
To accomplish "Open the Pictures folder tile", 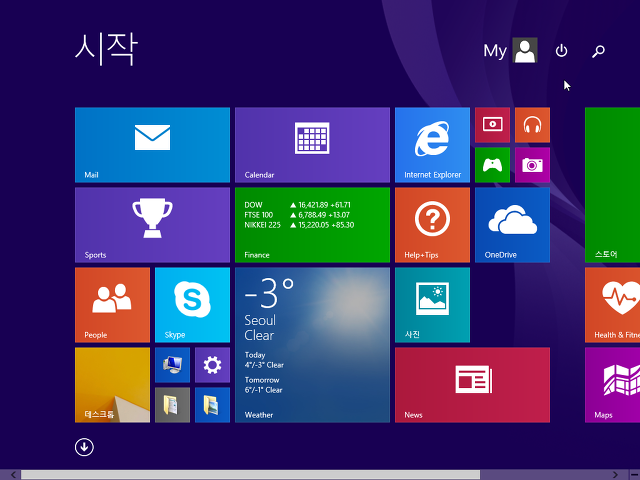I will click(x=212, y=405).
